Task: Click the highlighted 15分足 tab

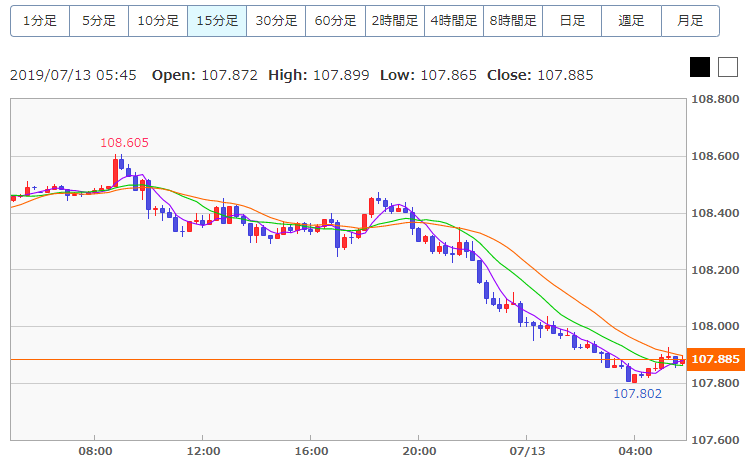Action: (217, 21)
